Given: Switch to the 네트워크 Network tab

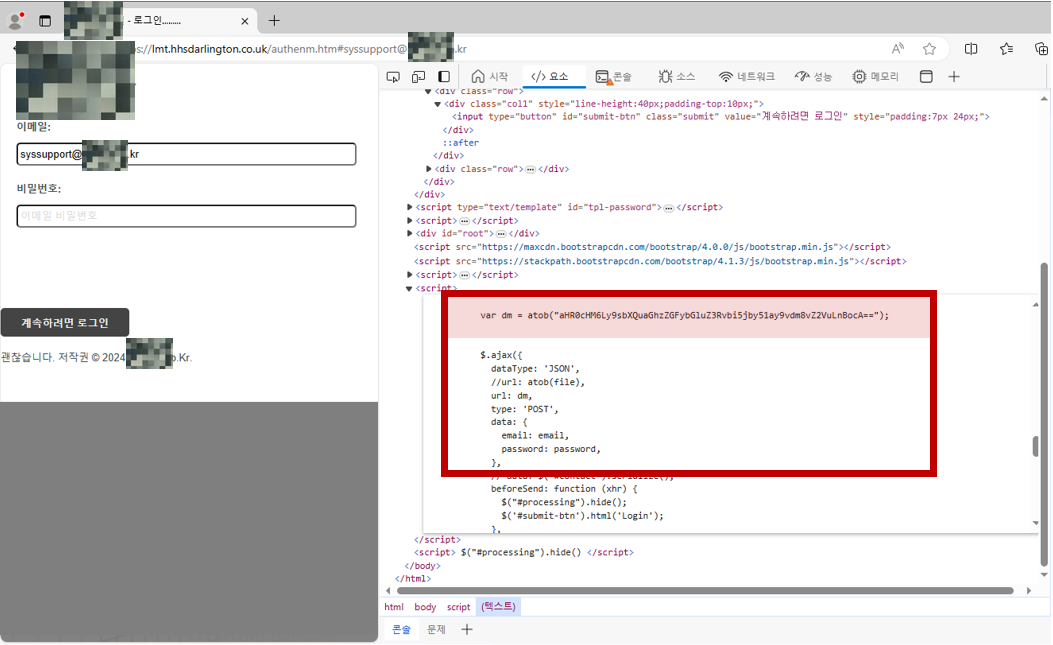Looking at the screenshot, I should [746, 77].
